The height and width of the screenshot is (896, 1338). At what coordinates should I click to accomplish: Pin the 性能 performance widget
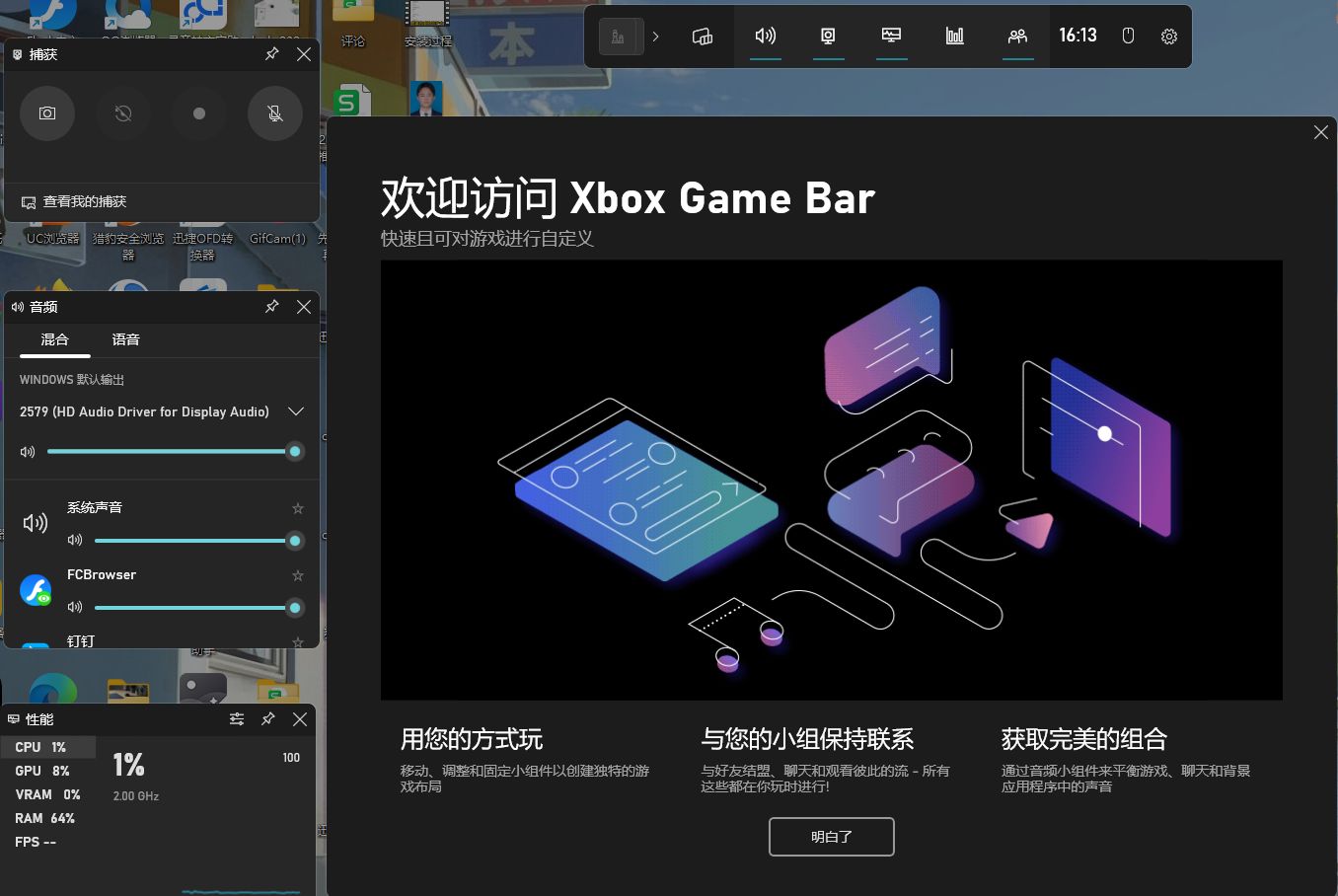(x=268, y=719)
